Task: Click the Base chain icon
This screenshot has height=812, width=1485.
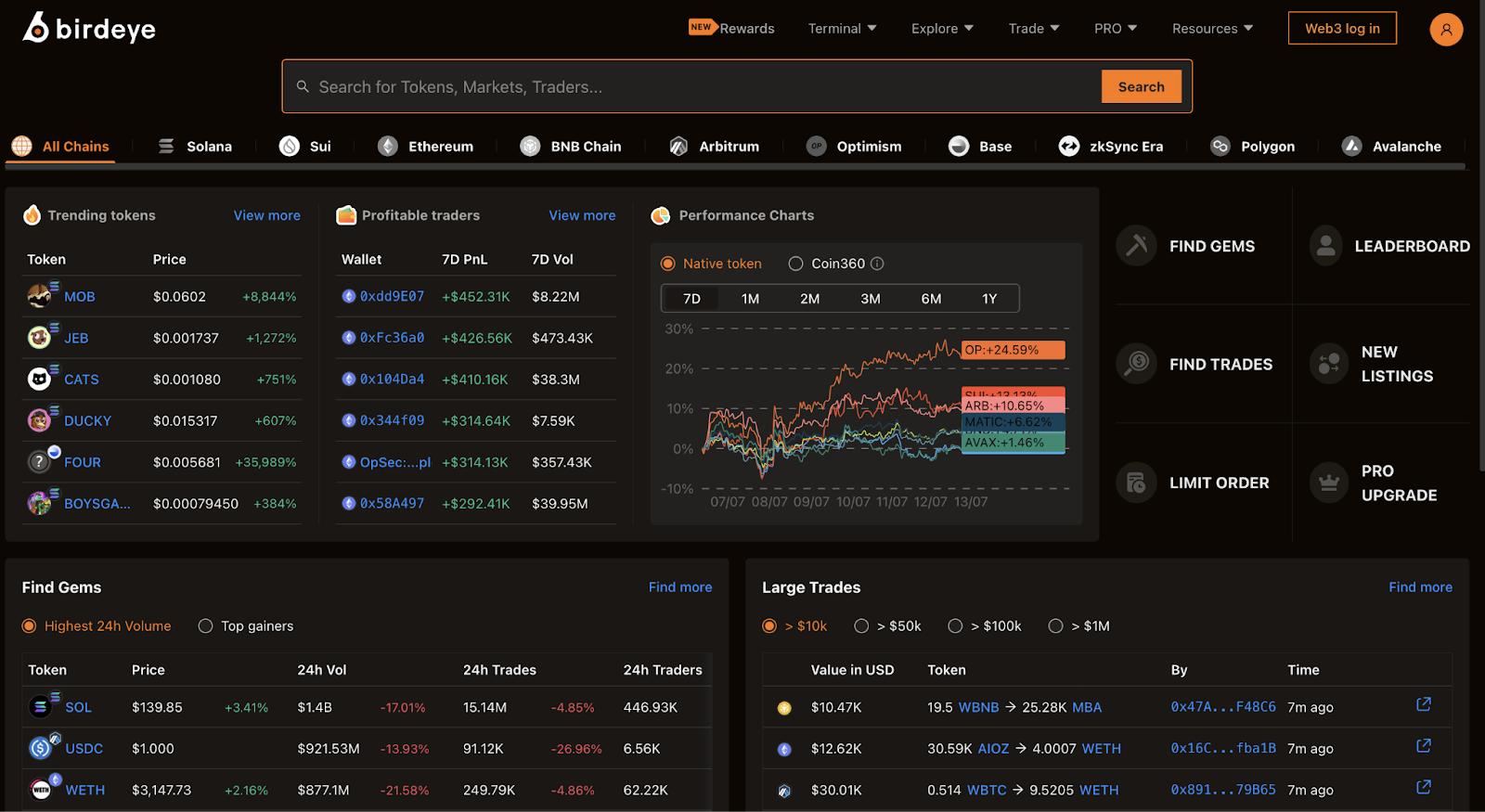Action: (959, 146)
